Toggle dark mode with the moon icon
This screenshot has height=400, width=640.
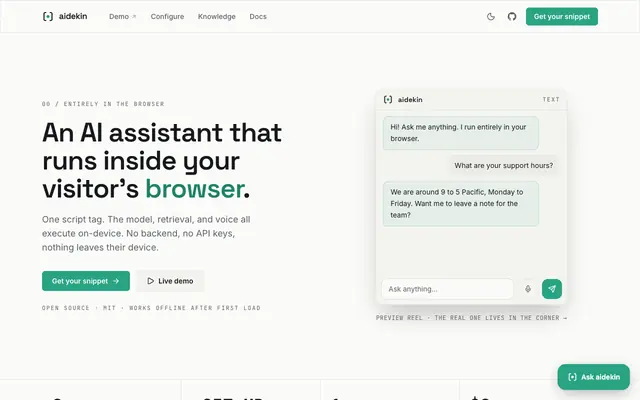tap(491, 16)
